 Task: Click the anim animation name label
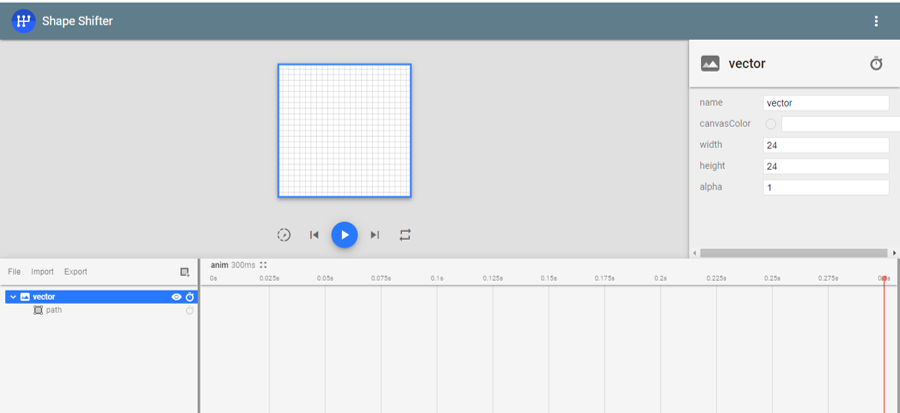click(219, 265)
